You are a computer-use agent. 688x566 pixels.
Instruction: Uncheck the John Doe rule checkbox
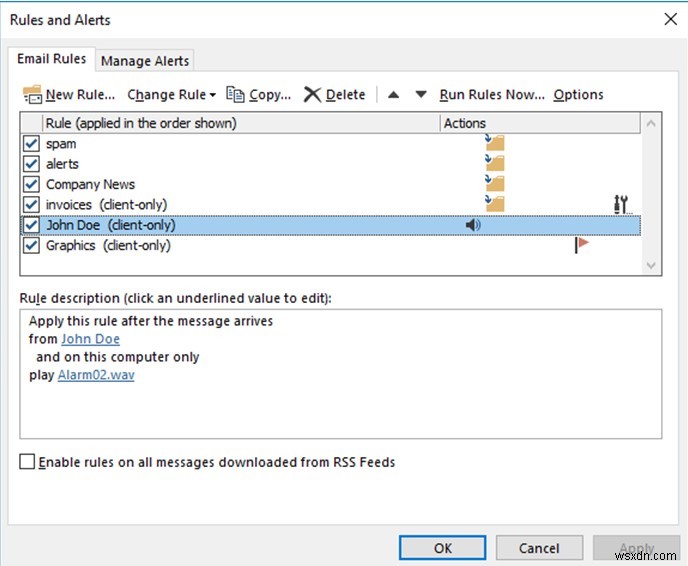pos(31,225)
